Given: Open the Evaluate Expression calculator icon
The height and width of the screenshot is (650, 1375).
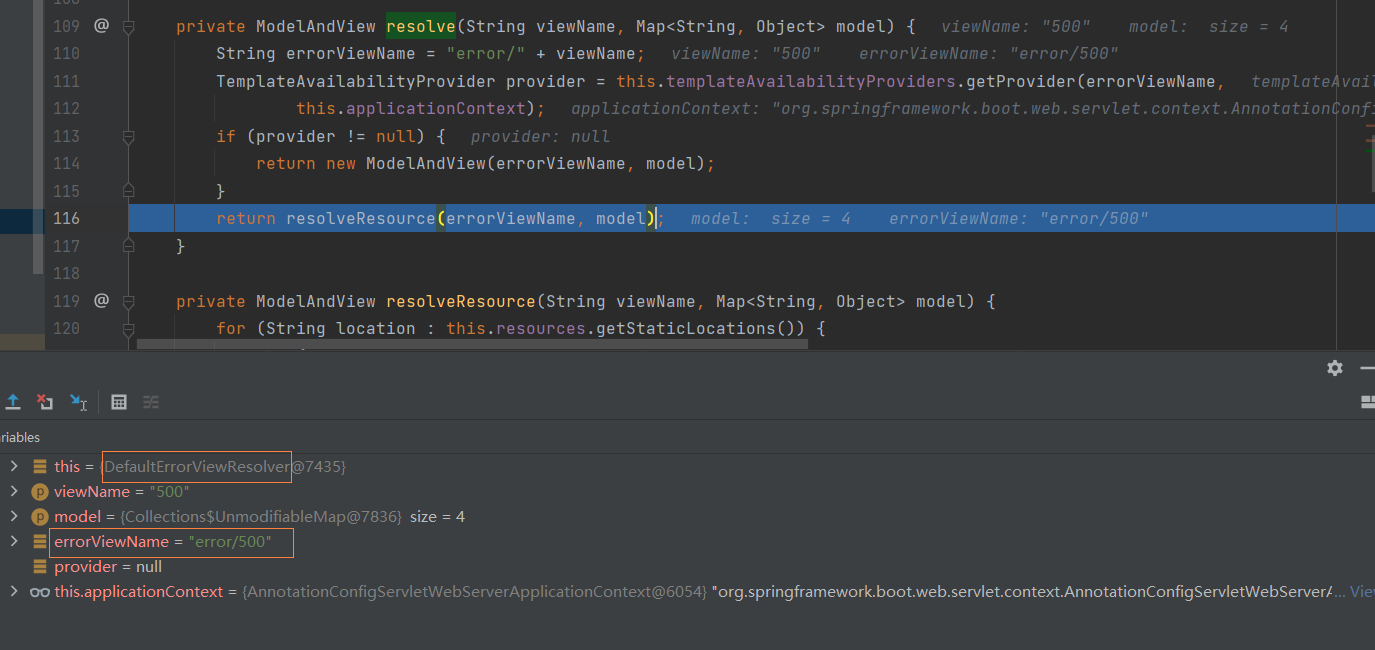Looking at the screenshot, I should pos(119,402).
